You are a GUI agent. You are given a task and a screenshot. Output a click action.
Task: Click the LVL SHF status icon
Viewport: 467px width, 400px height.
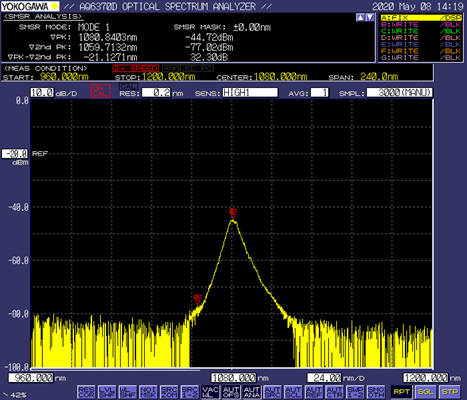coord(107,392)
